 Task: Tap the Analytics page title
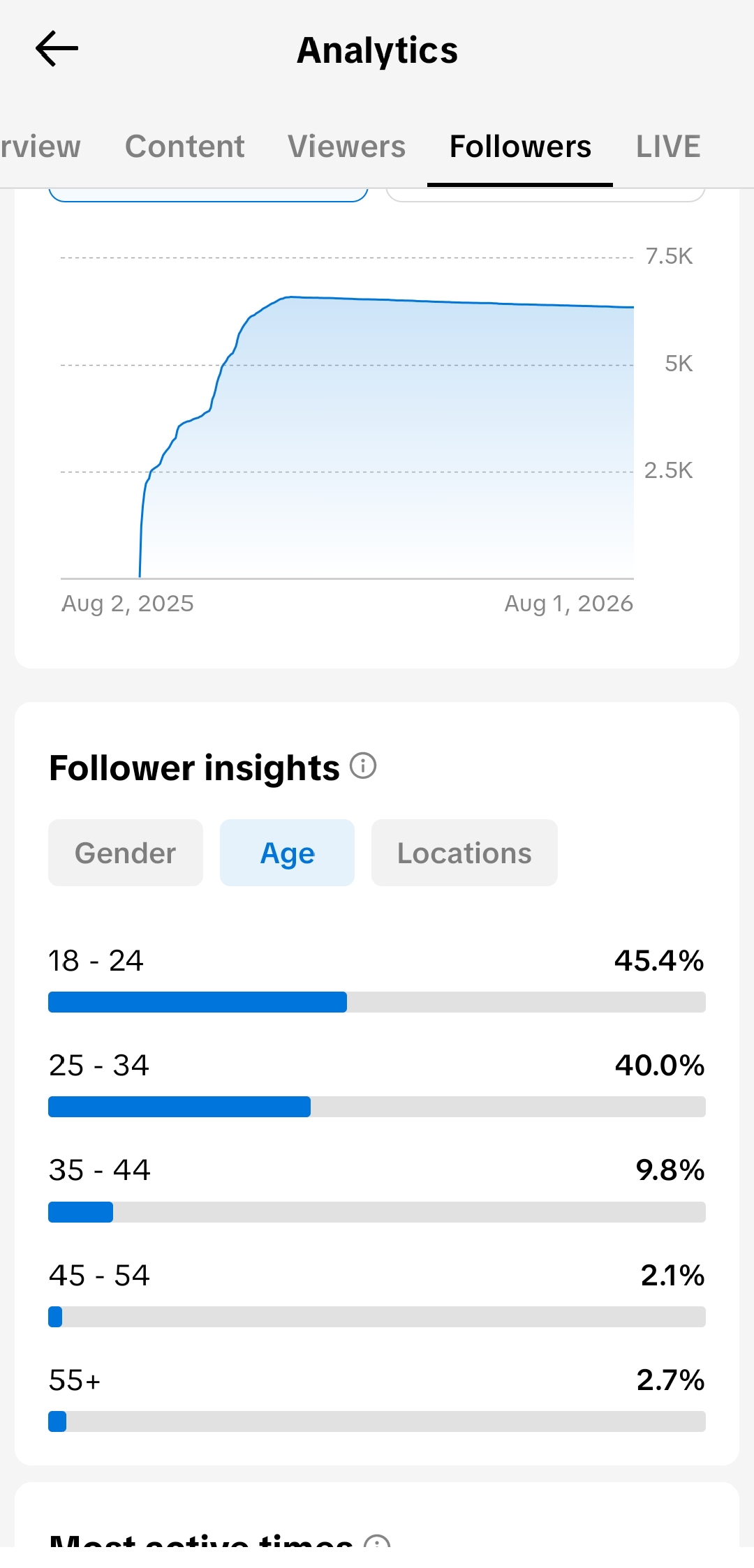[377, 50]
